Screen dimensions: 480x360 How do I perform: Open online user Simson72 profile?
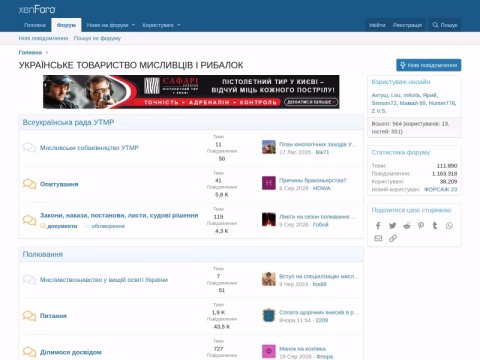(x=384, y=103)
